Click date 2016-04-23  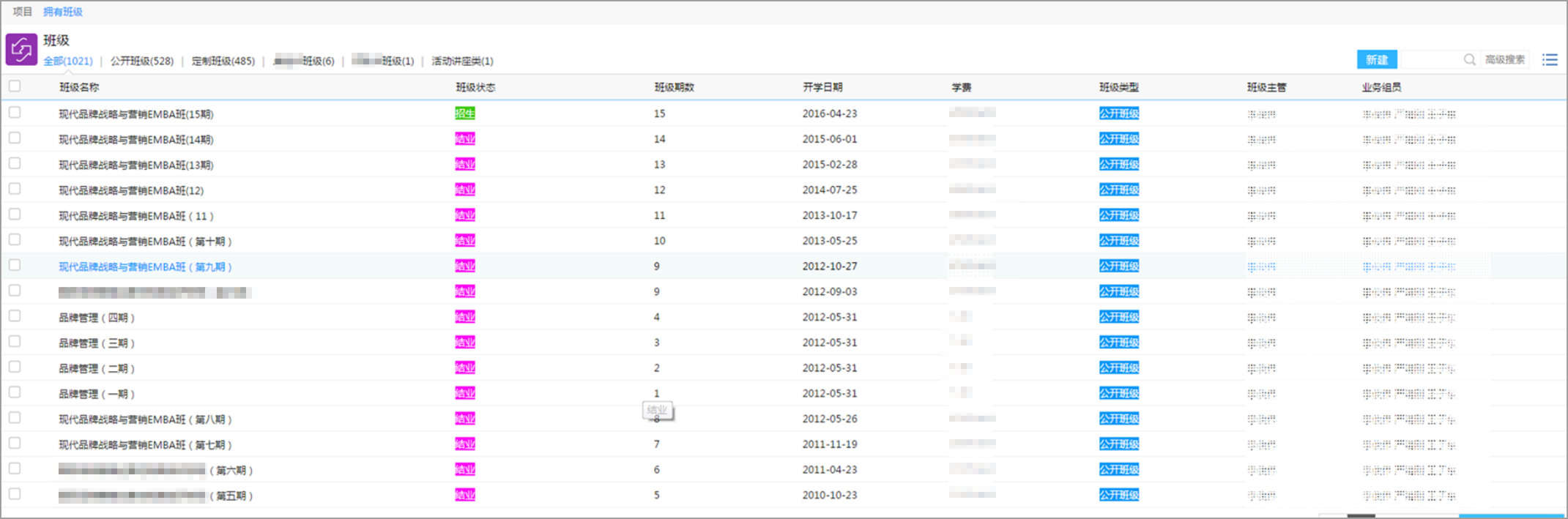tap(830, 113)
